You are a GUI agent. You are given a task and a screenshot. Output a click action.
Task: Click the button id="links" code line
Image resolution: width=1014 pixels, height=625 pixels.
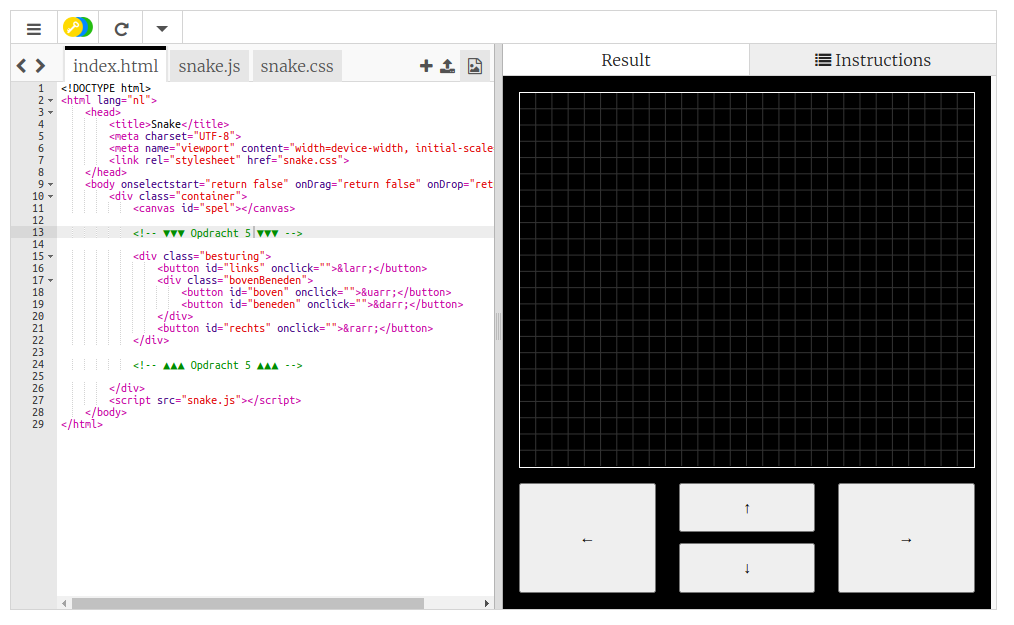pyautogui.click(x=292, y=269)
